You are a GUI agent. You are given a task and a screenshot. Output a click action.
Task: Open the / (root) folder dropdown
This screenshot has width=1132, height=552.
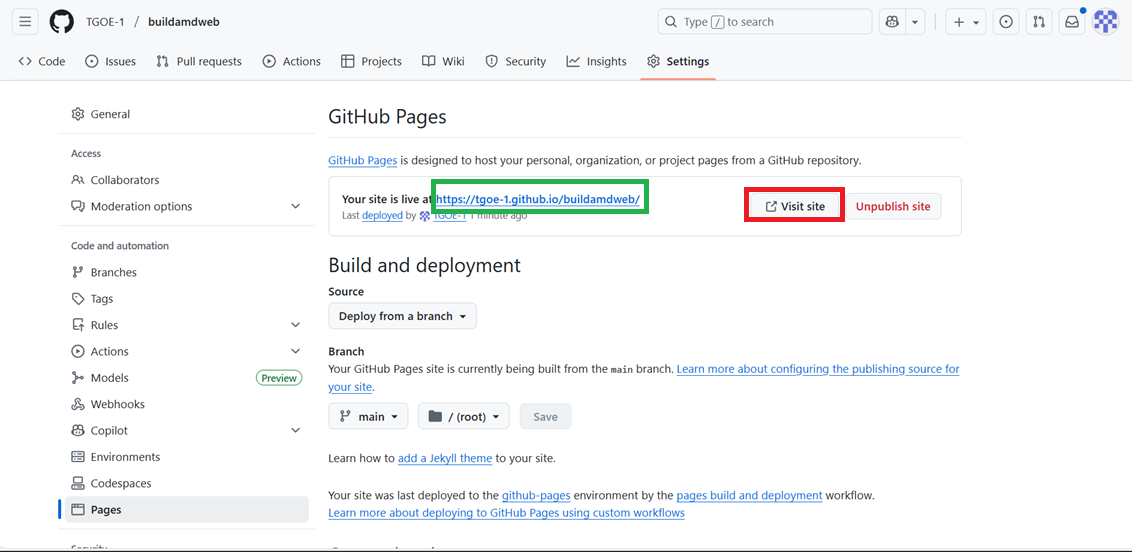pyautogui.click(x=464, y=417)
